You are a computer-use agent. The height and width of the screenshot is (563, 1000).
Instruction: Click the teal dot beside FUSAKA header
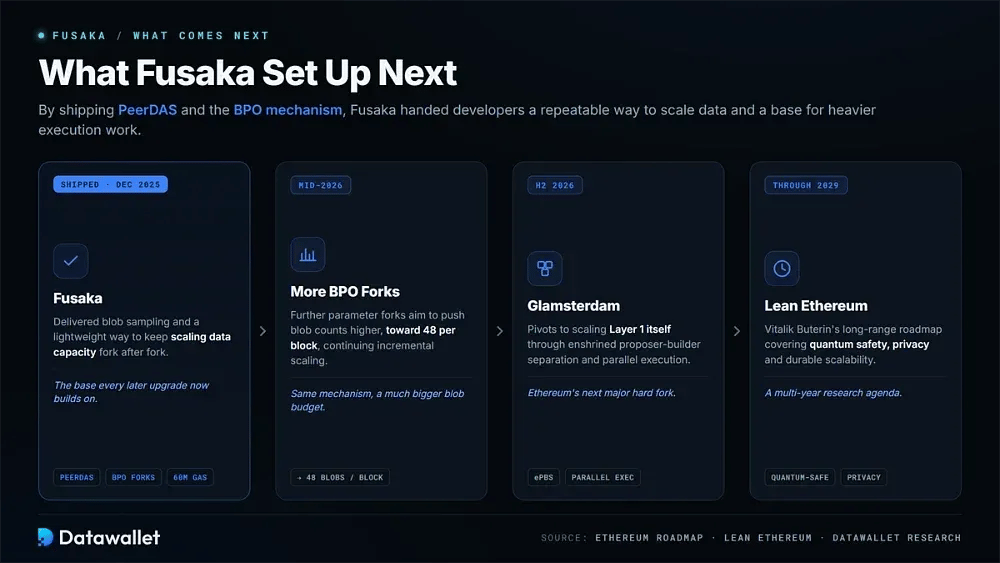41,36
